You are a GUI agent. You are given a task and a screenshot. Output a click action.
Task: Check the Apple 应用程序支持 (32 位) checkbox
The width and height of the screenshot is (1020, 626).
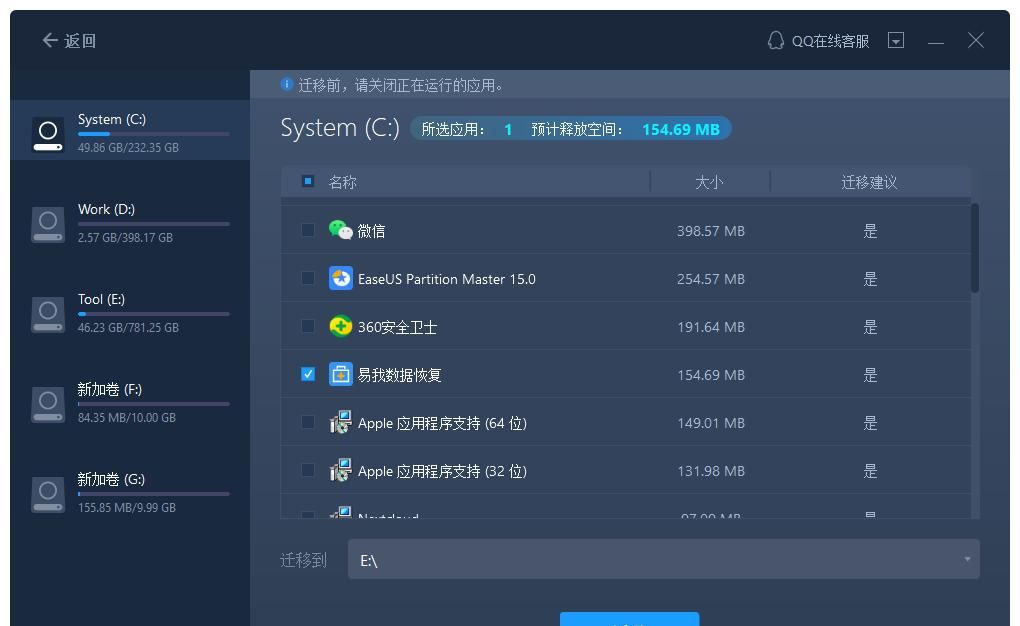click(x=308, y=470)
